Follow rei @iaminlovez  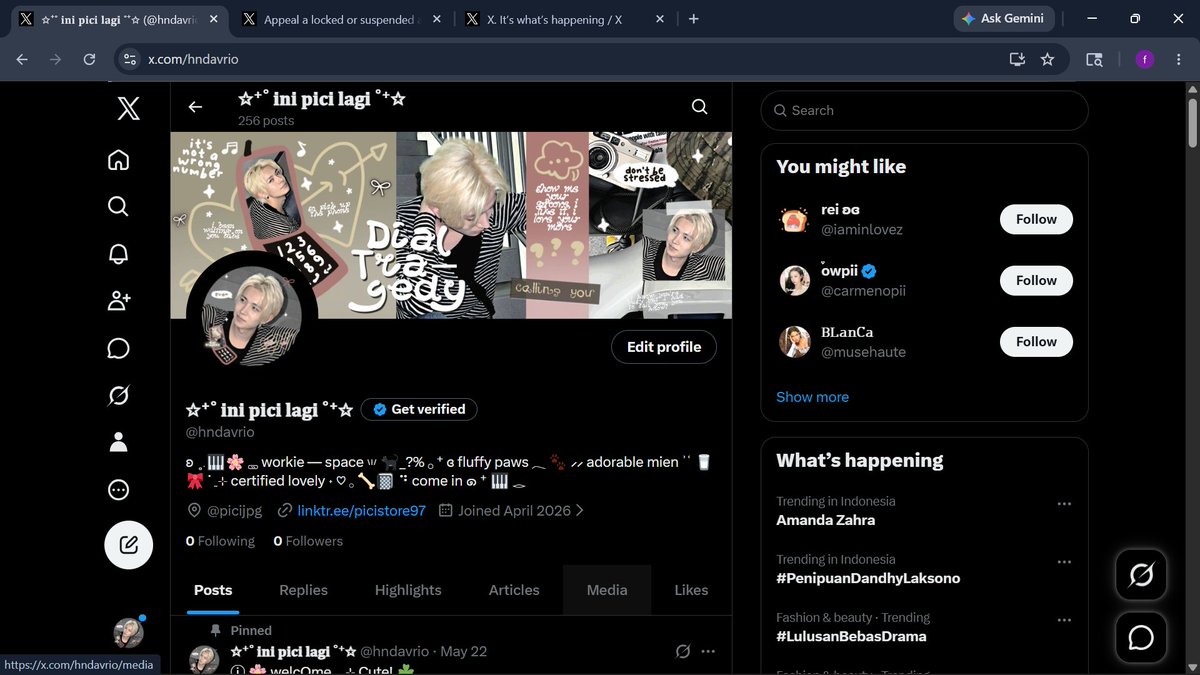(1036, 219)
